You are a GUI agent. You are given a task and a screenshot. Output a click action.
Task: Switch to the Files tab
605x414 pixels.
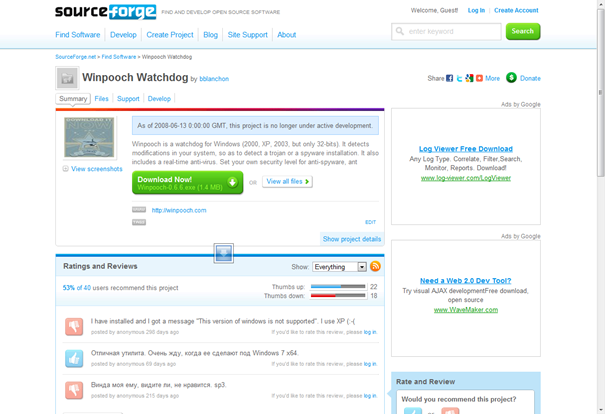tap(101, 99)
